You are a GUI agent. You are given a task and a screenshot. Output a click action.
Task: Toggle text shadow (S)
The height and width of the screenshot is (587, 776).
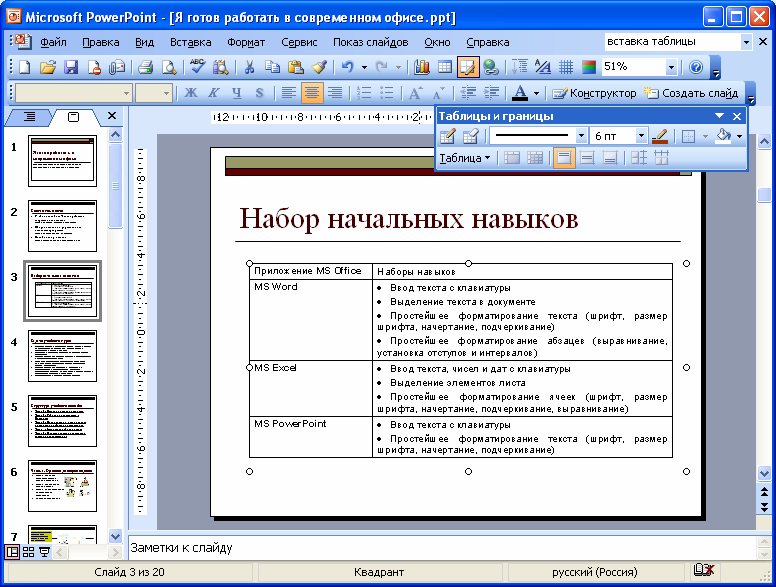(x=259, y=93)
